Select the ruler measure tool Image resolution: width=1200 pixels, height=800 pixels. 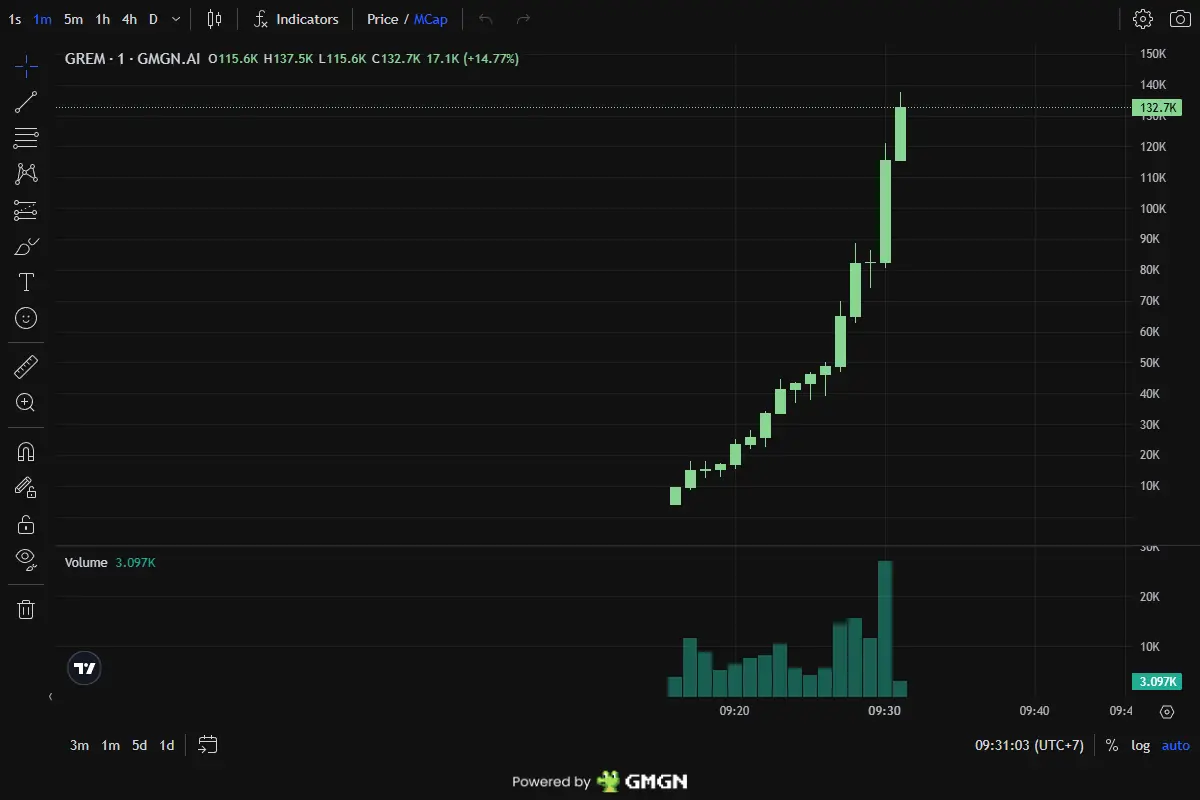26,367
